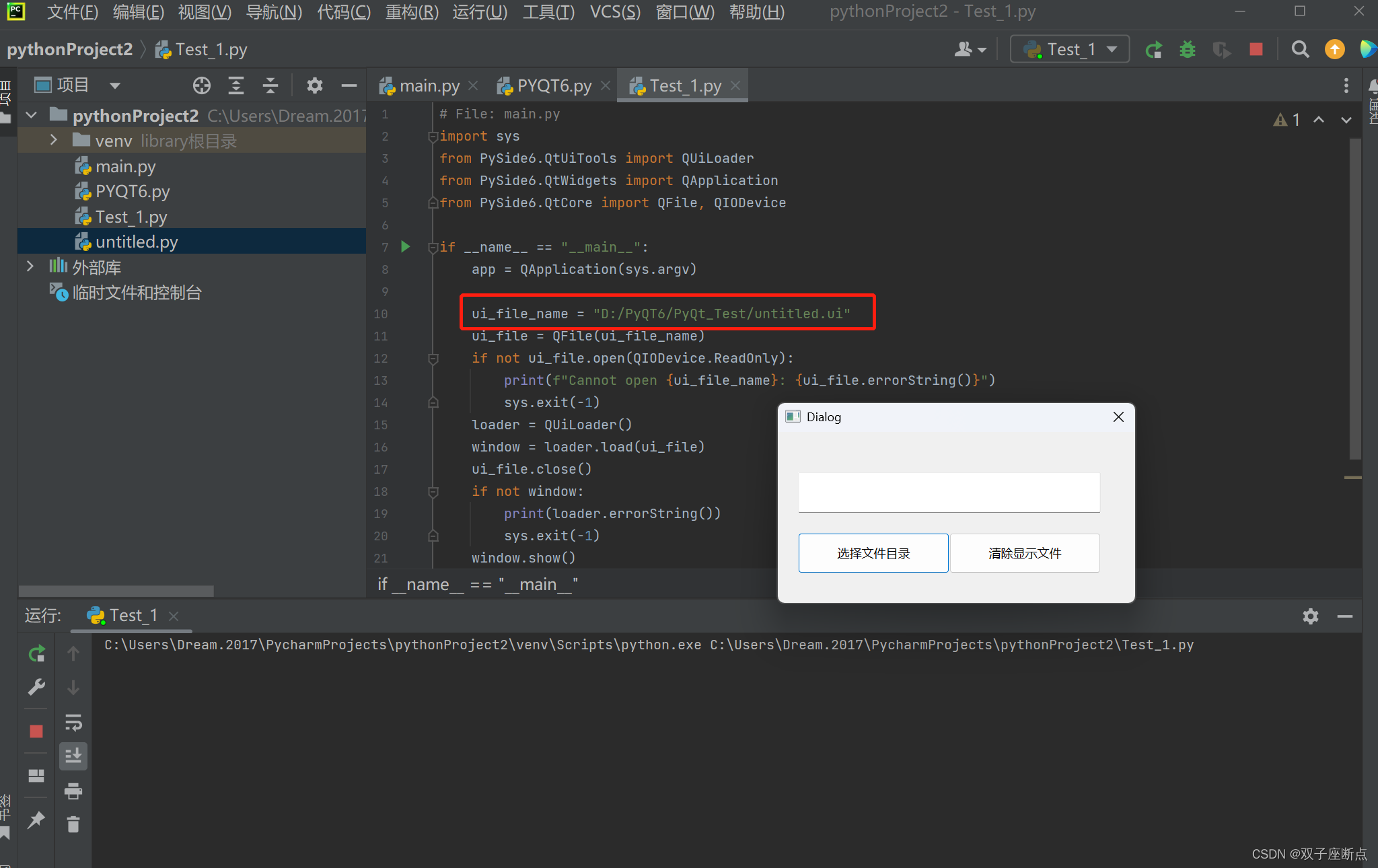Open the 重构(R) menu

411,12
